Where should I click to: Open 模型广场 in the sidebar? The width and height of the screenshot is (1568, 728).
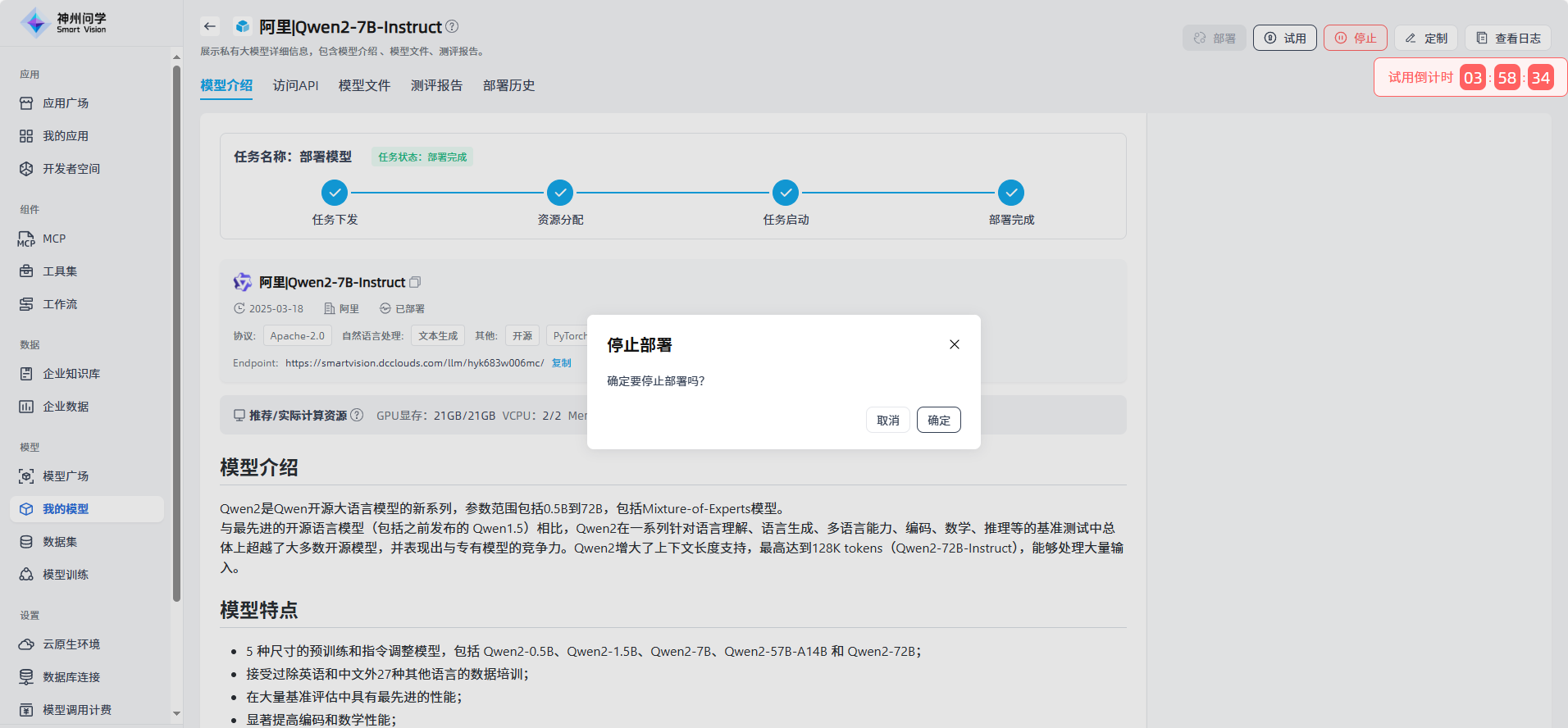point(65,476)
